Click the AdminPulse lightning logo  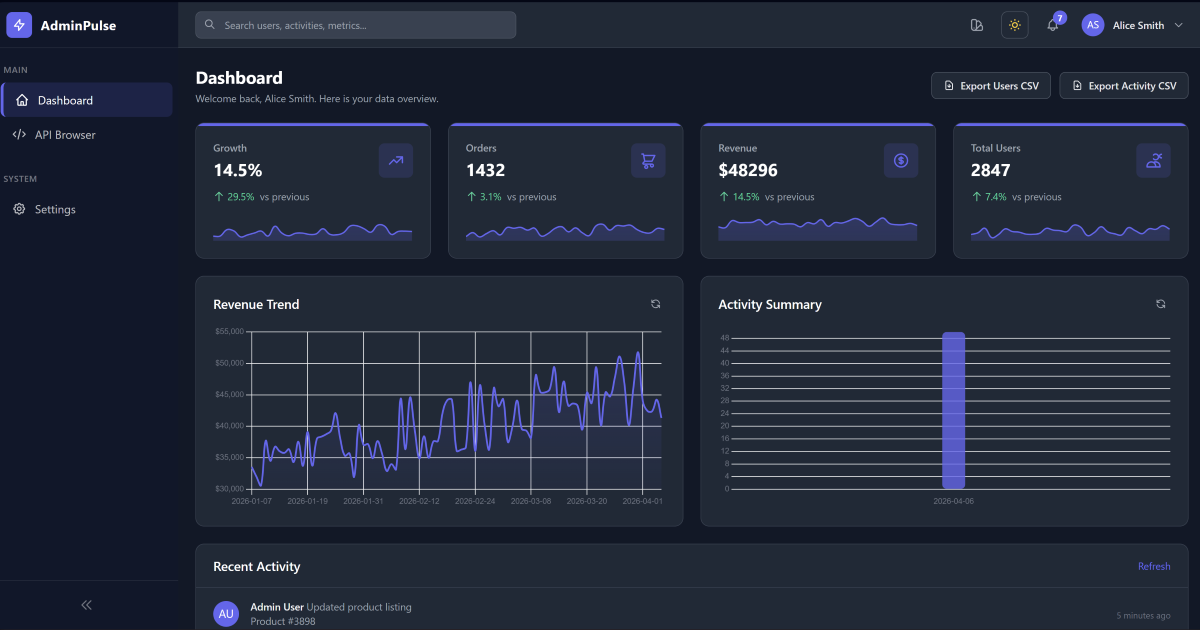point(18,24)
